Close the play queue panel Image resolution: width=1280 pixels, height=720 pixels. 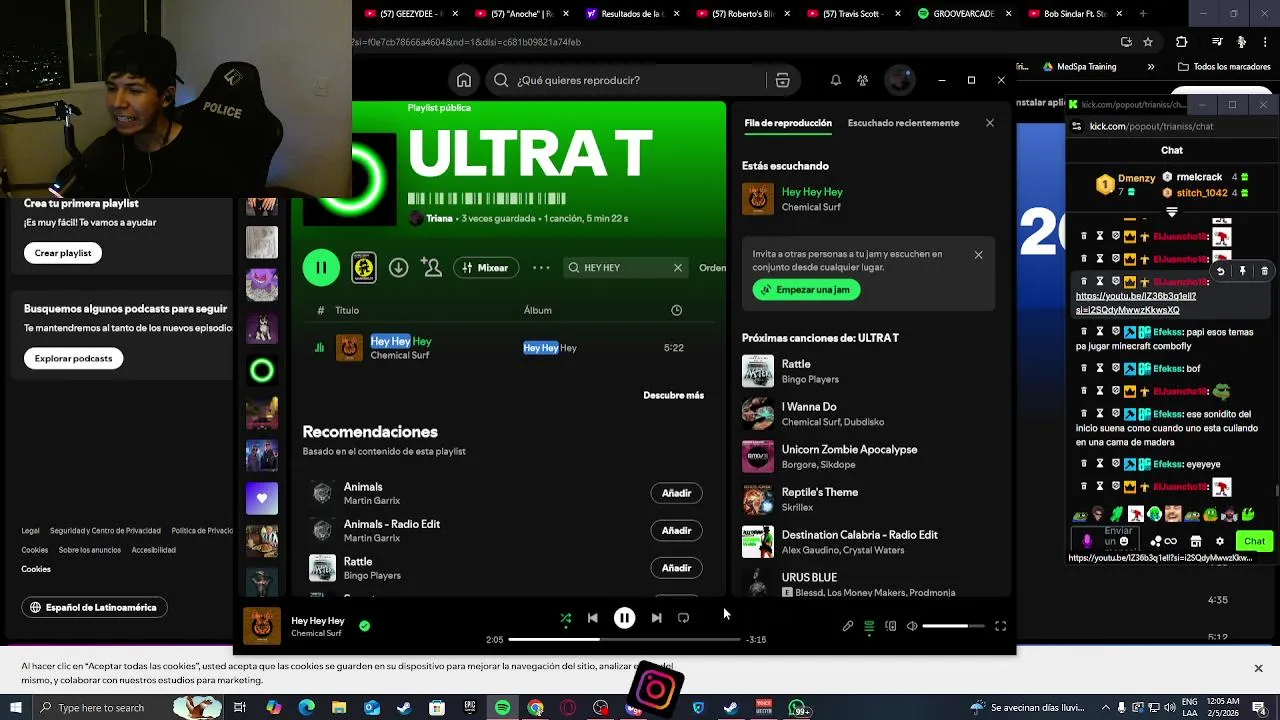click(990, 123)
